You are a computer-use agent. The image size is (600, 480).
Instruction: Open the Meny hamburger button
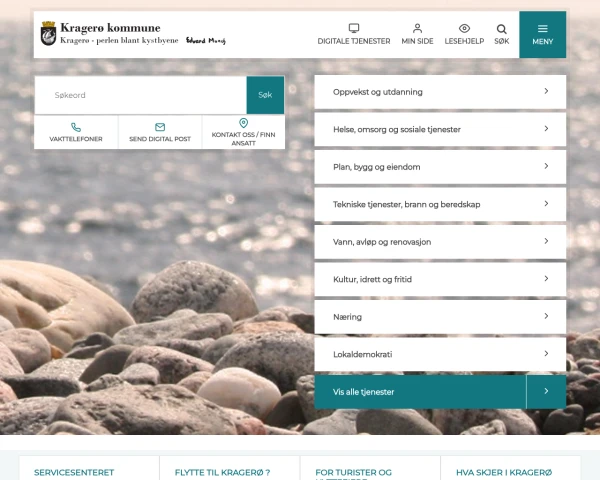(x=542, y=34)
